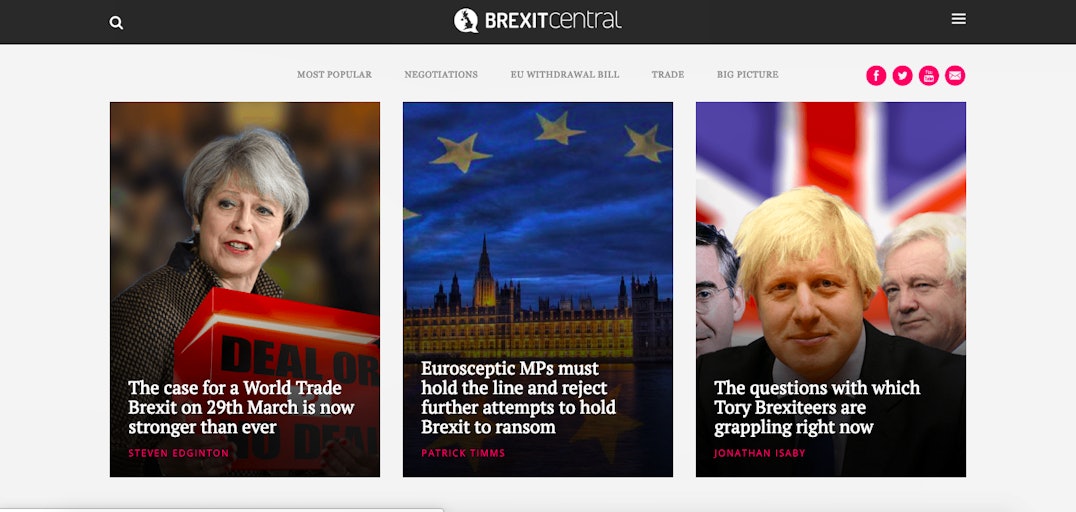Visit the Facebook page icon
This screenshot has width=1076, height=512.
[x=876, y=75]
